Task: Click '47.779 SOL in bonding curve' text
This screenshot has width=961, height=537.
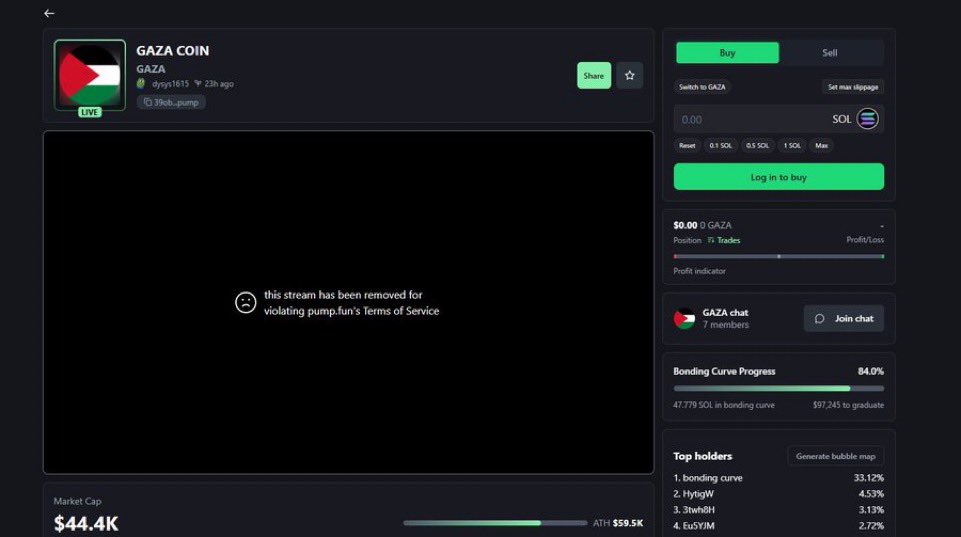Action: click(724, 405)
